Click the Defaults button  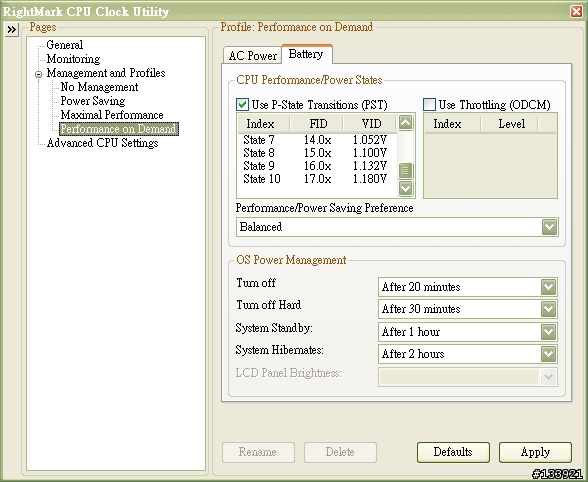[453, 452]
